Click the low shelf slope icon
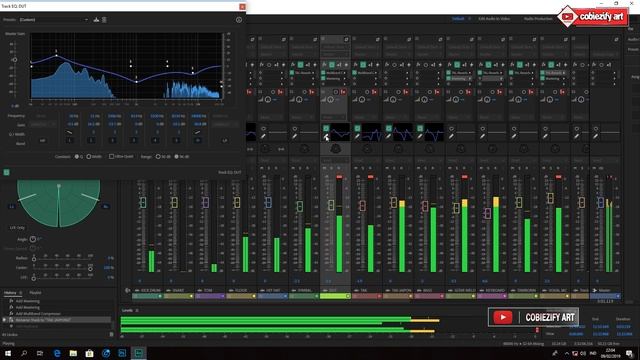 point(70,132)
